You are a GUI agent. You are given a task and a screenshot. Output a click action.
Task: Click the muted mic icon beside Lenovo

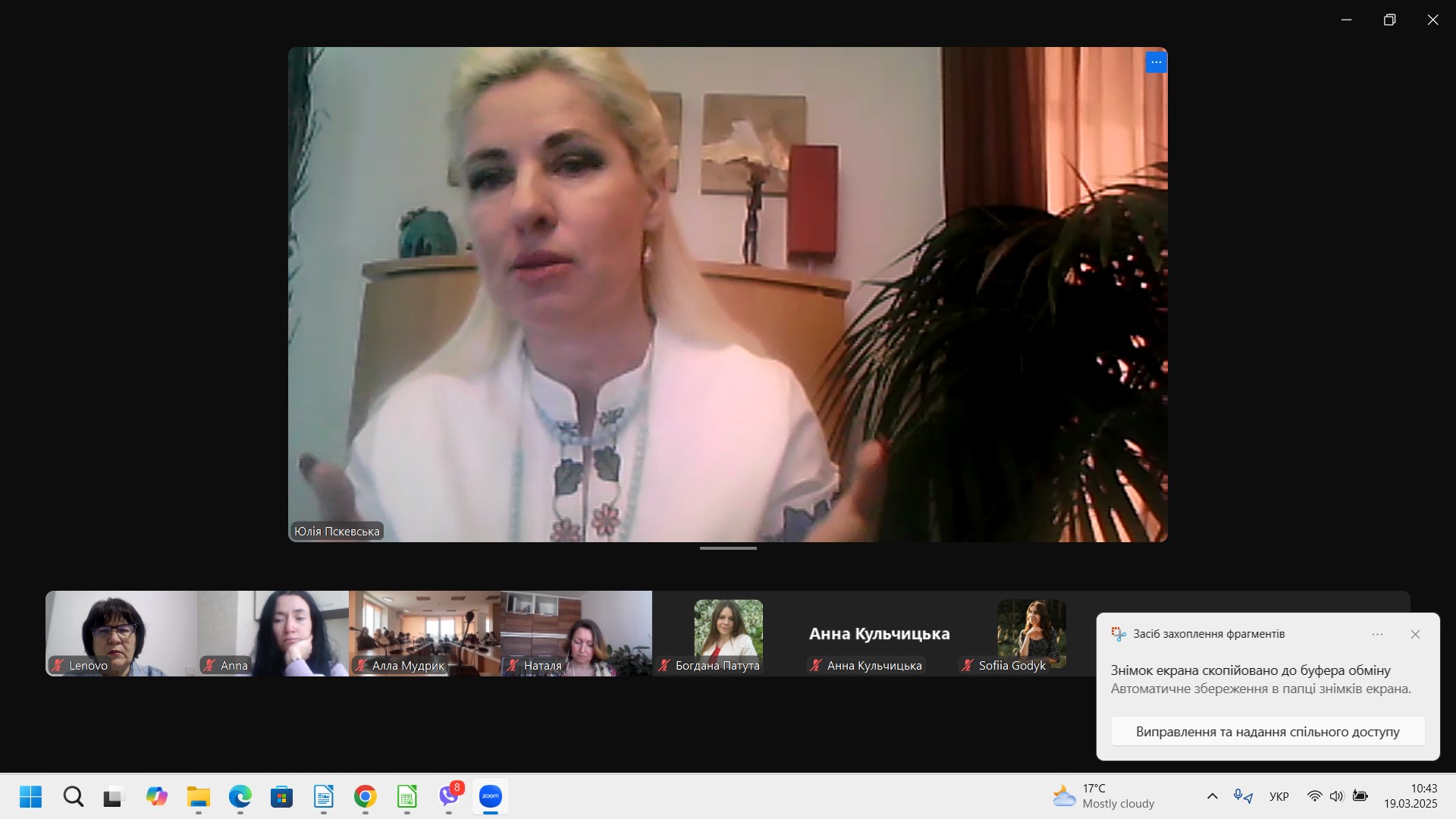click(58, 665)
